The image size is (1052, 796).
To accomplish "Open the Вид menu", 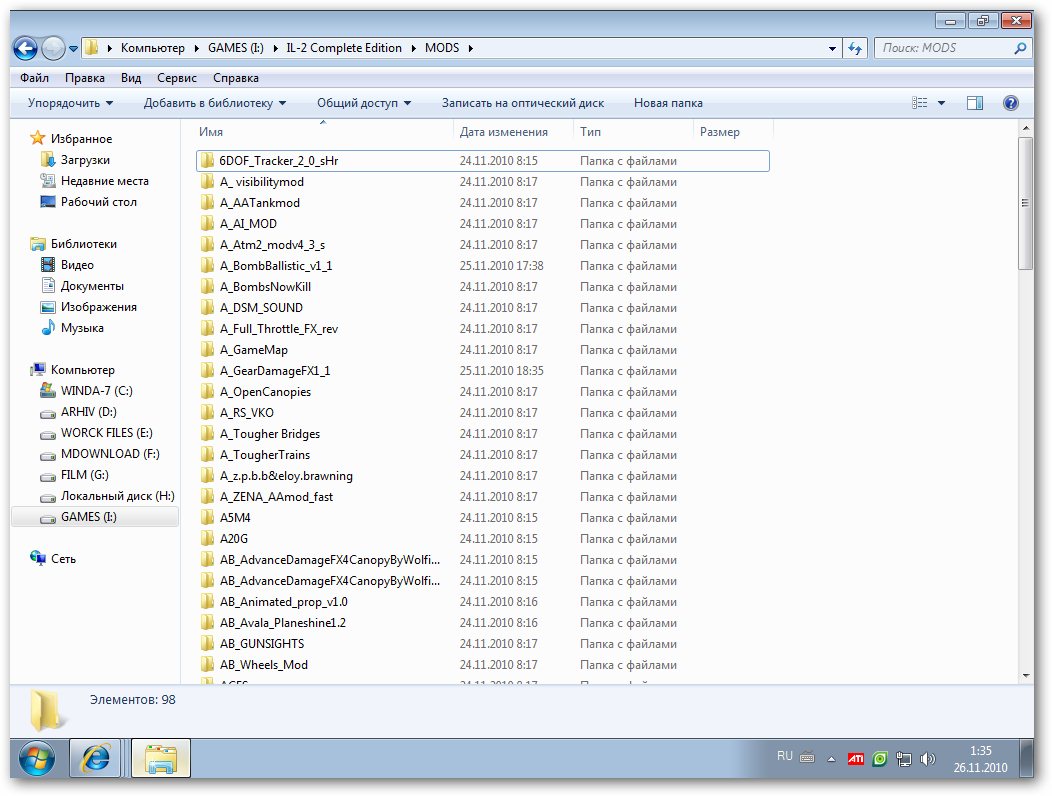I will (x=131, y=78).
